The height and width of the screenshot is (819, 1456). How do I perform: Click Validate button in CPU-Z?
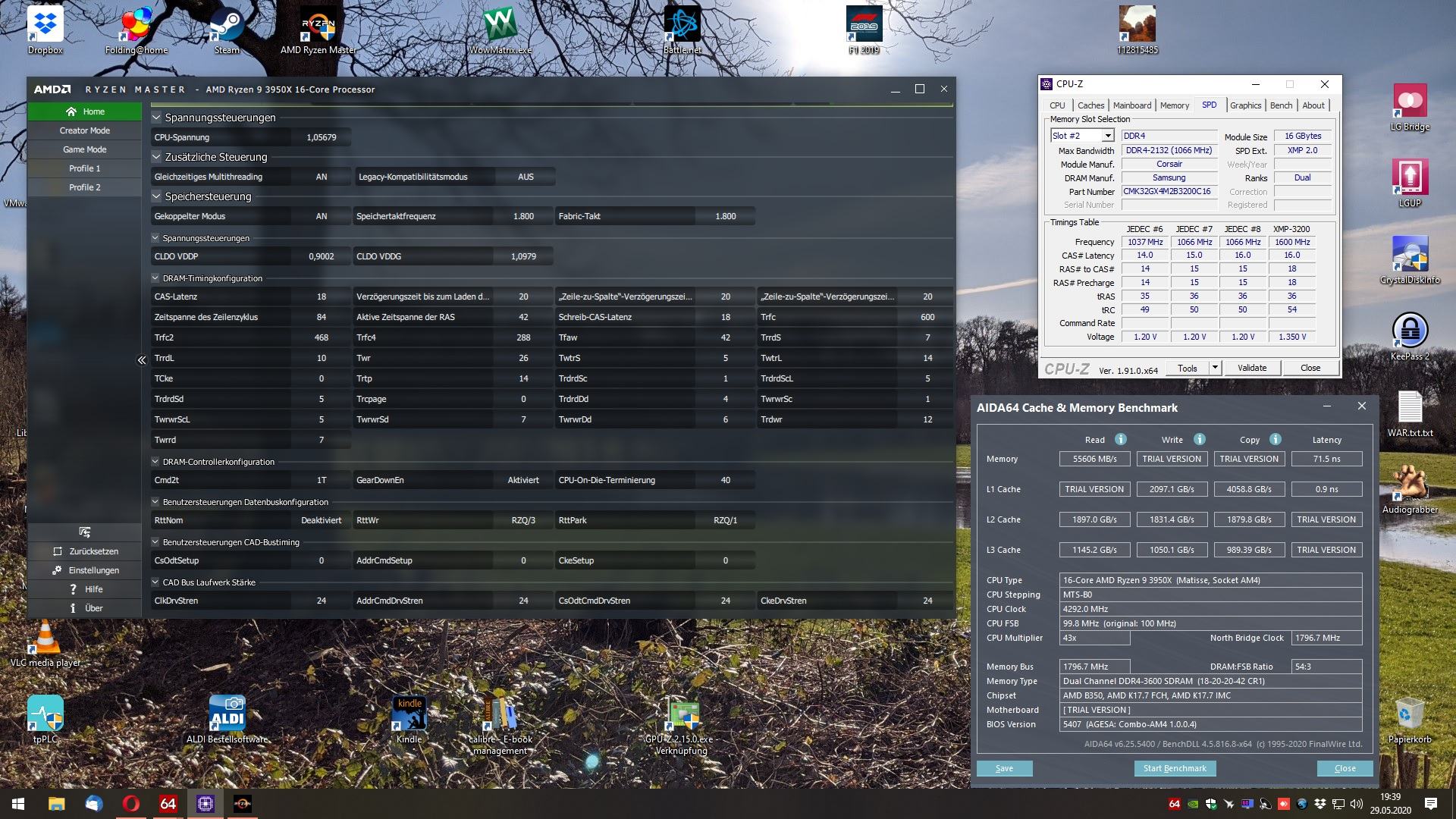coord(1251,368)
